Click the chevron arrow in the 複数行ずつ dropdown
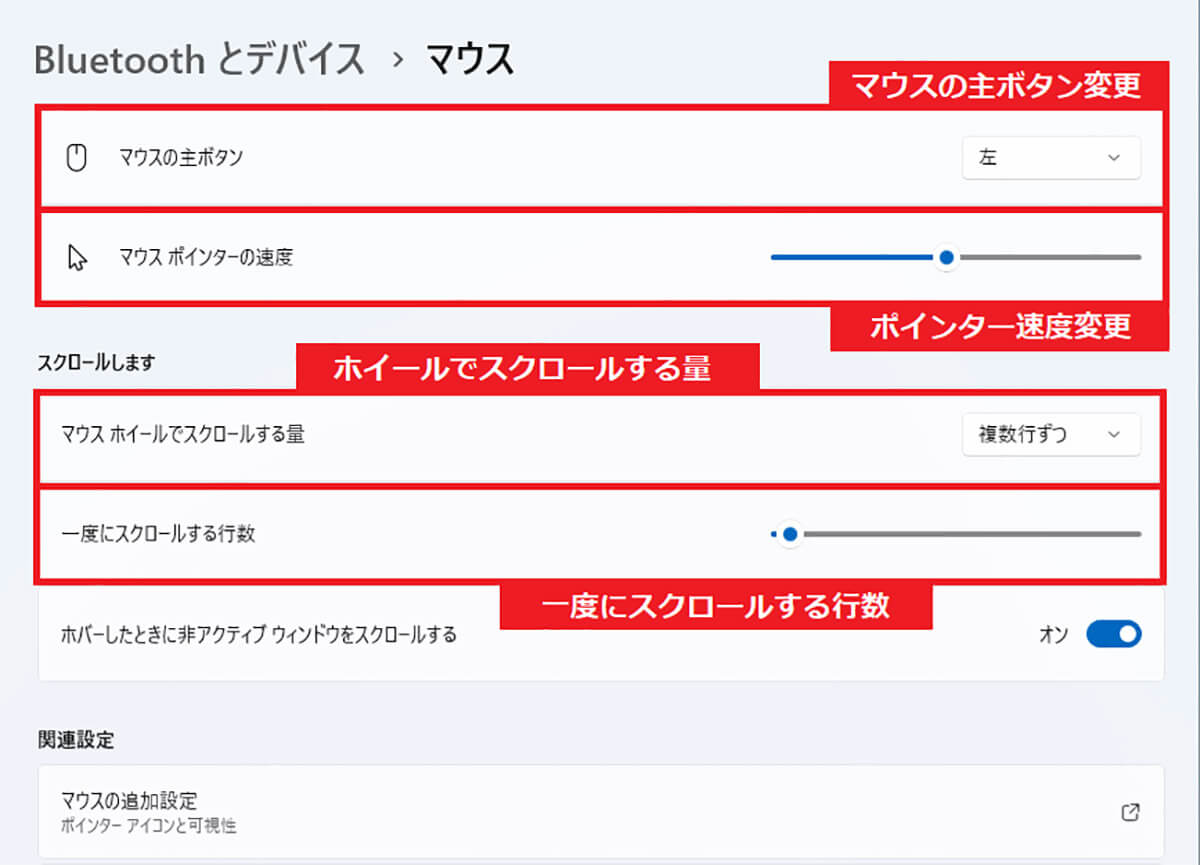The width and height of the screenshot is (1200, 865). click(x=1114, y=434)
